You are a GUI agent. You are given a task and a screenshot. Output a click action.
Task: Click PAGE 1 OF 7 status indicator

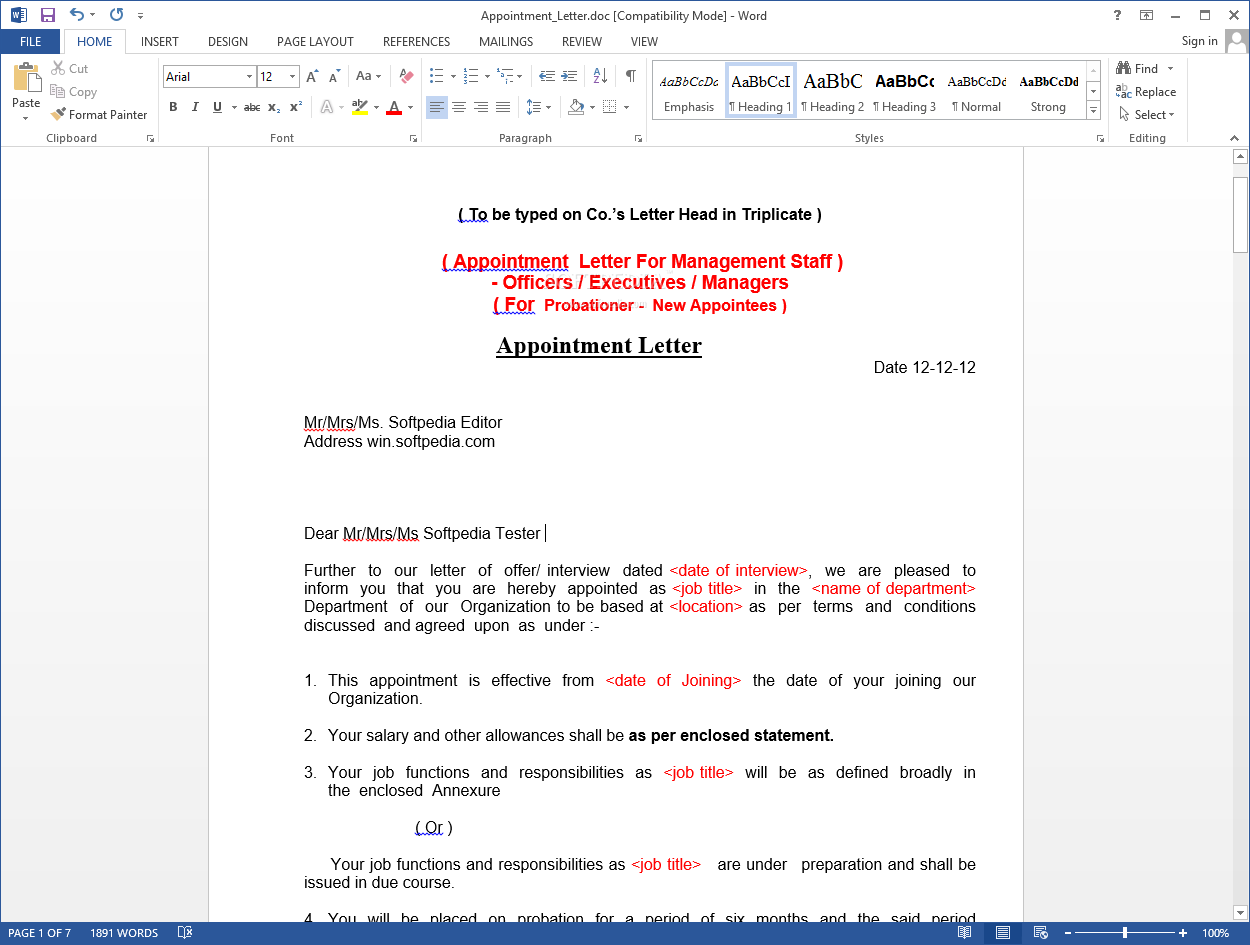pos(40,933)
